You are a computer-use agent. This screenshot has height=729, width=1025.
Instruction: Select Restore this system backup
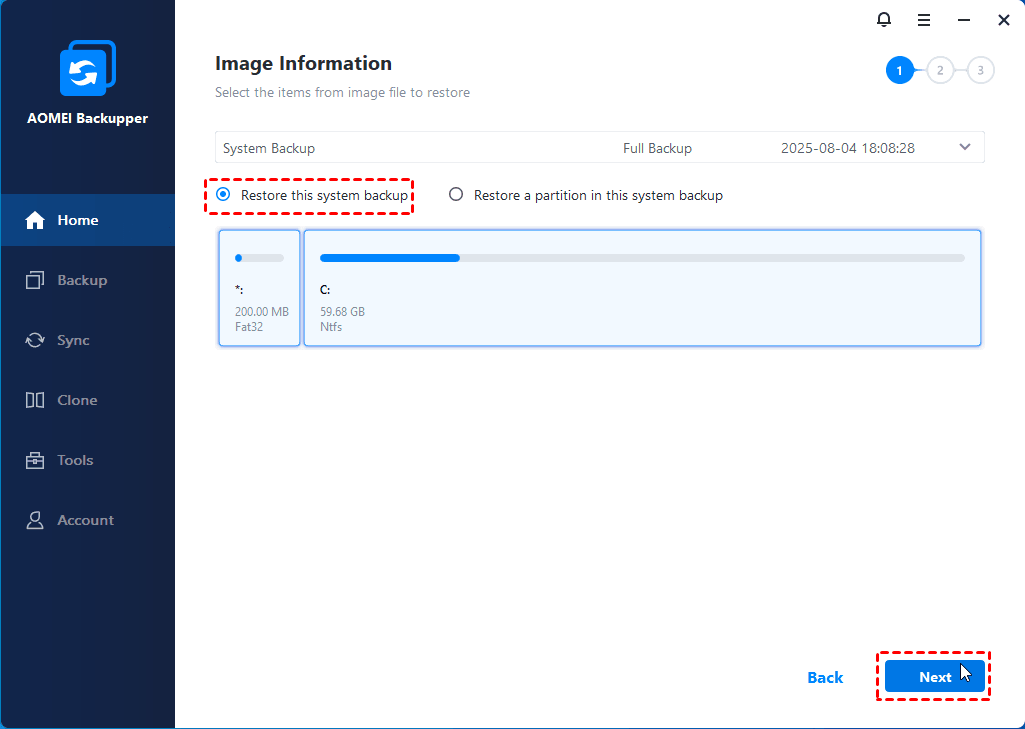coord(312,195)
